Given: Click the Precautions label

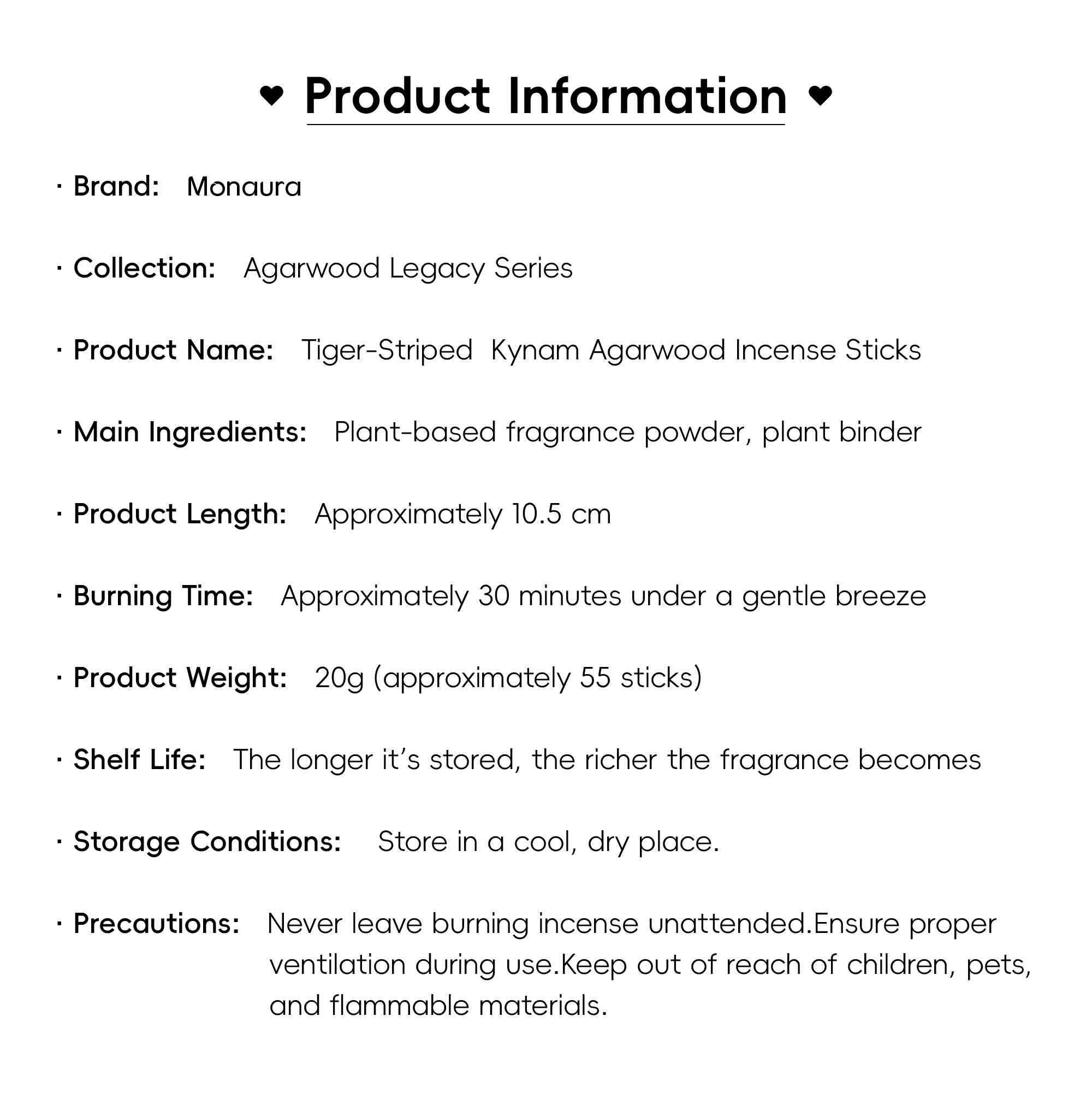Looking at the screenshot, I should point(157,924).
